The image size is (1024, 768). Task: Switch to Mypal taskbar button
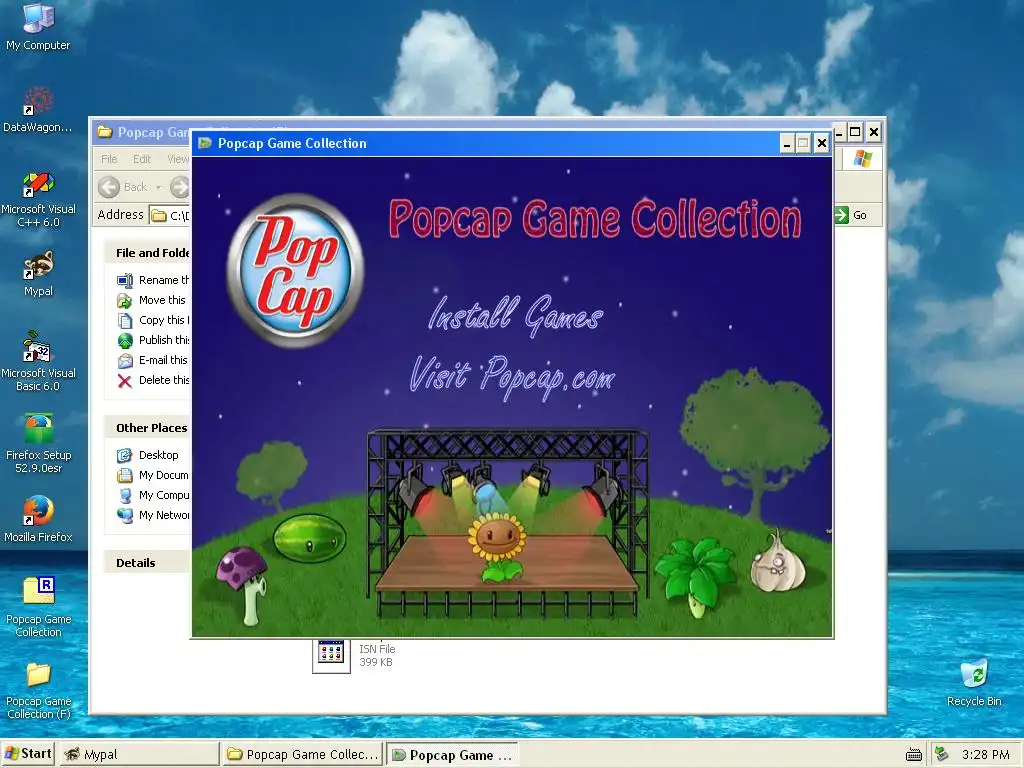pyautogui.click(x=140, y=754)
